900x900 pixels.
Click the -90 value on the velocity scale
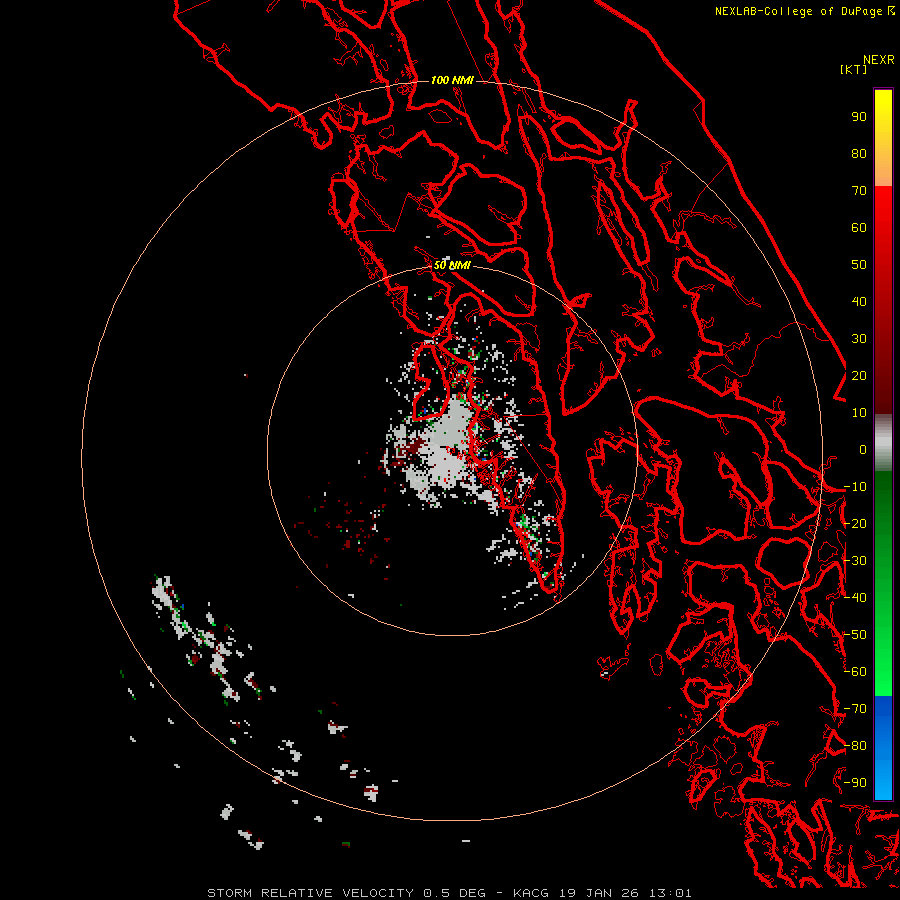[x=855, y=783]
